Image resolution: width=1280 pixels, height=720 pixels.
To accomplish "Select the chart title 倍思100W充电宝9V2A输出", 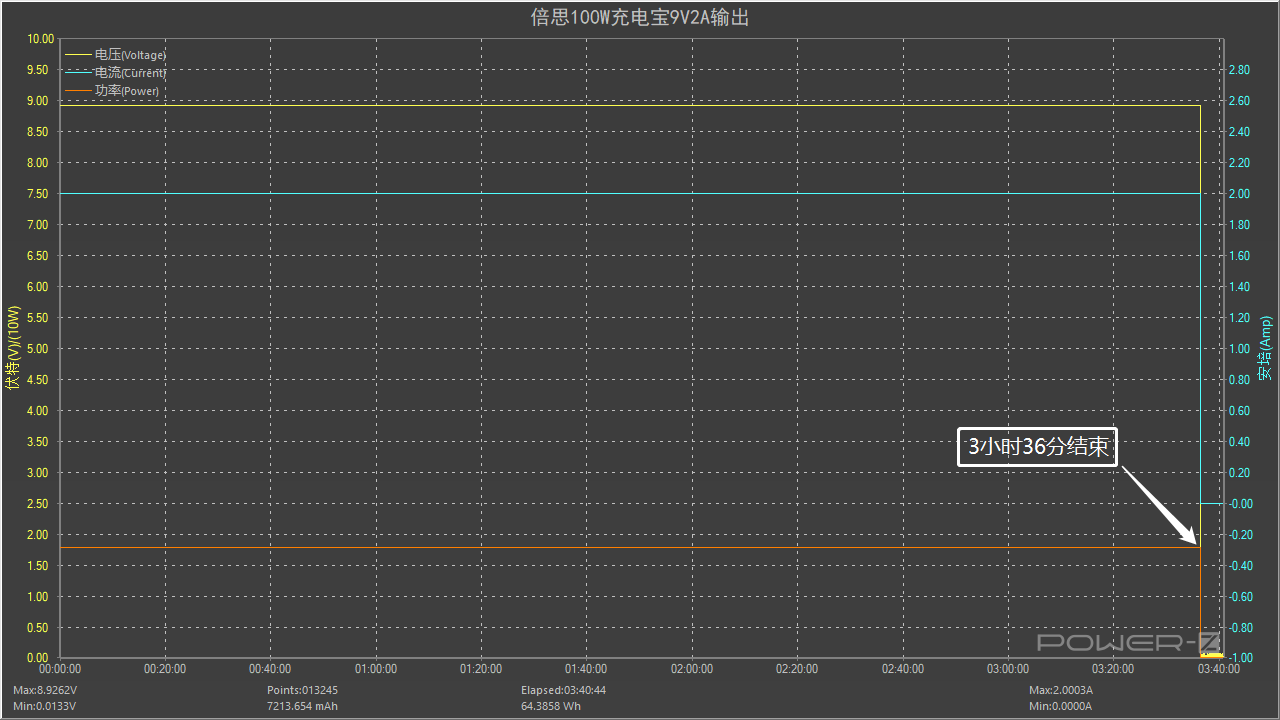I will click(x=639, y=18).
